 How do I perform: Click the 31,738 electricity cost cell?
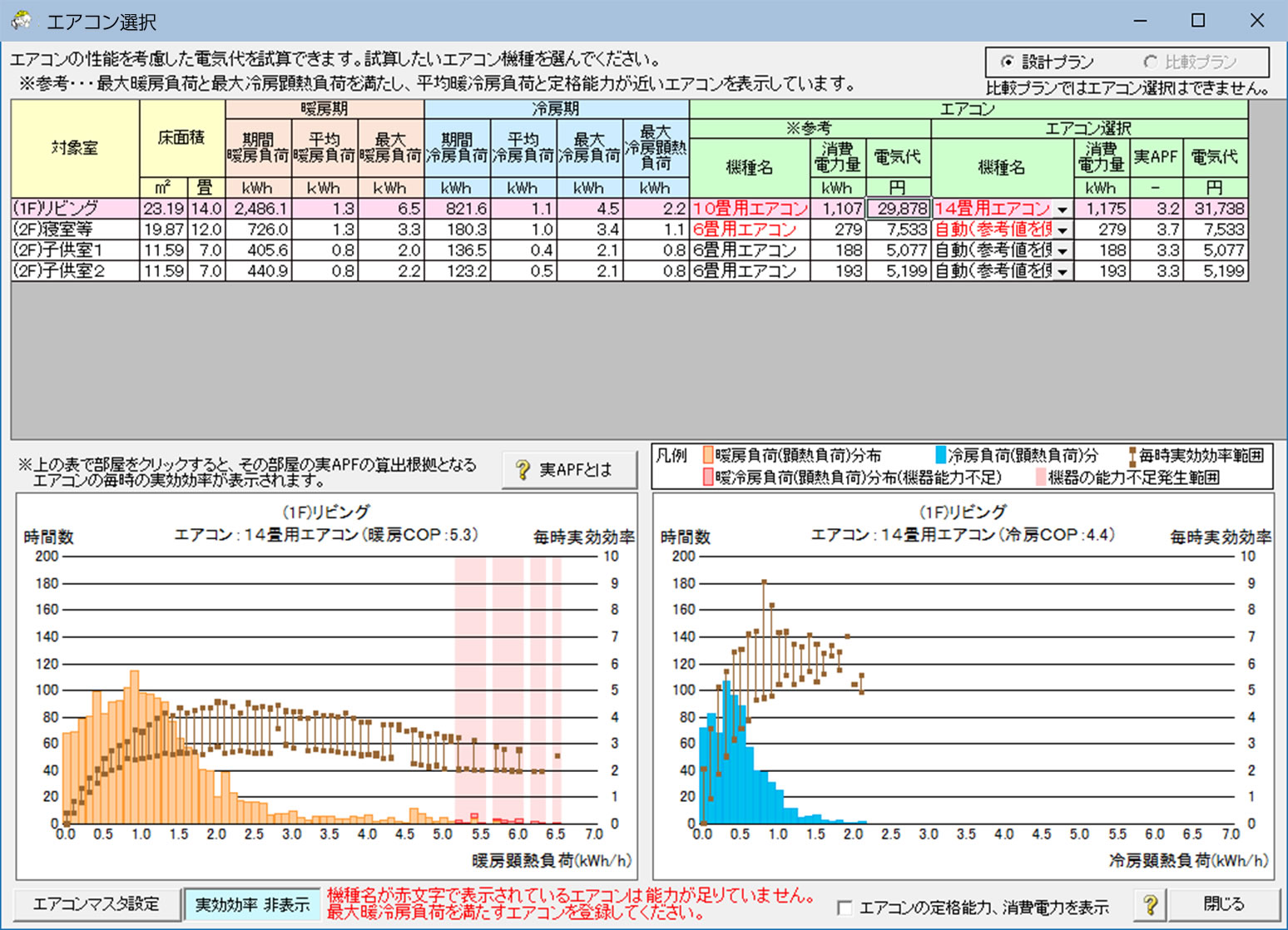[1215, 209]
